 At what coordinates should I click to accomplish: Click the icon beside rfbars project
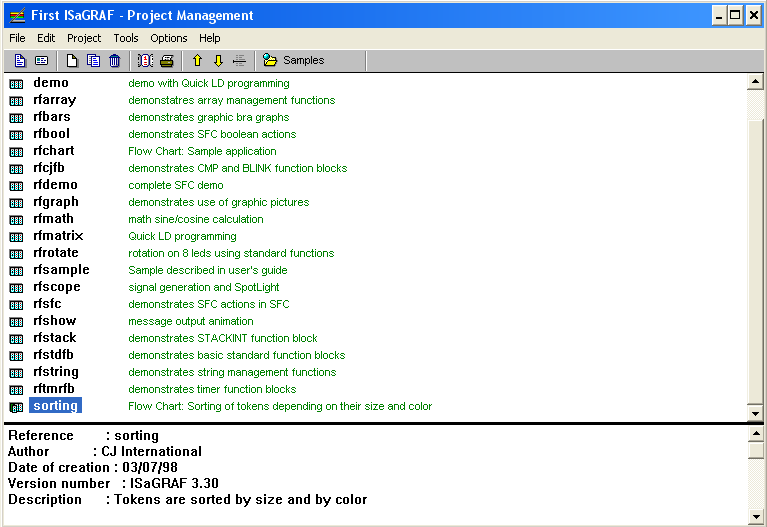pos(16,118)
